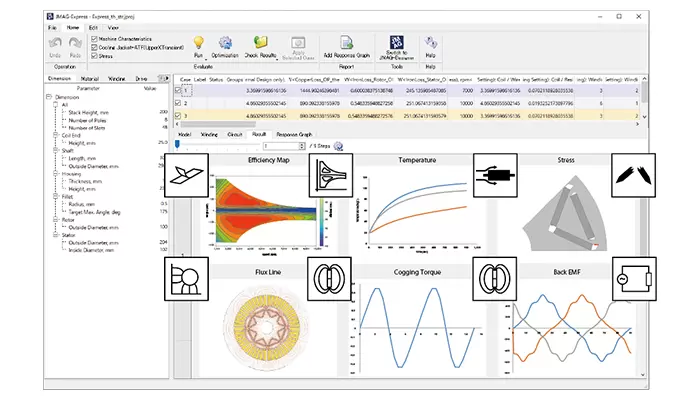Click the Run lightbulb icon

[198, 40]
